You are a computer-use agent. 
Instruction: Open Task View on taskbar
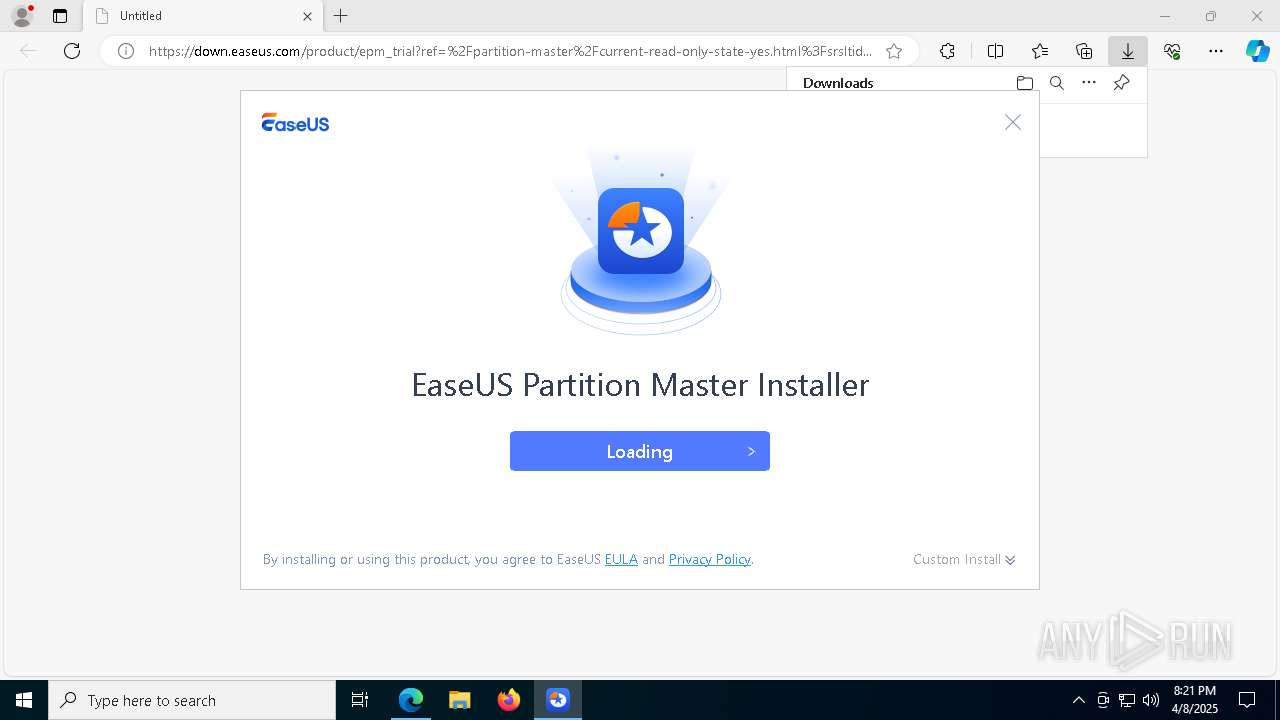coord(360,700)
